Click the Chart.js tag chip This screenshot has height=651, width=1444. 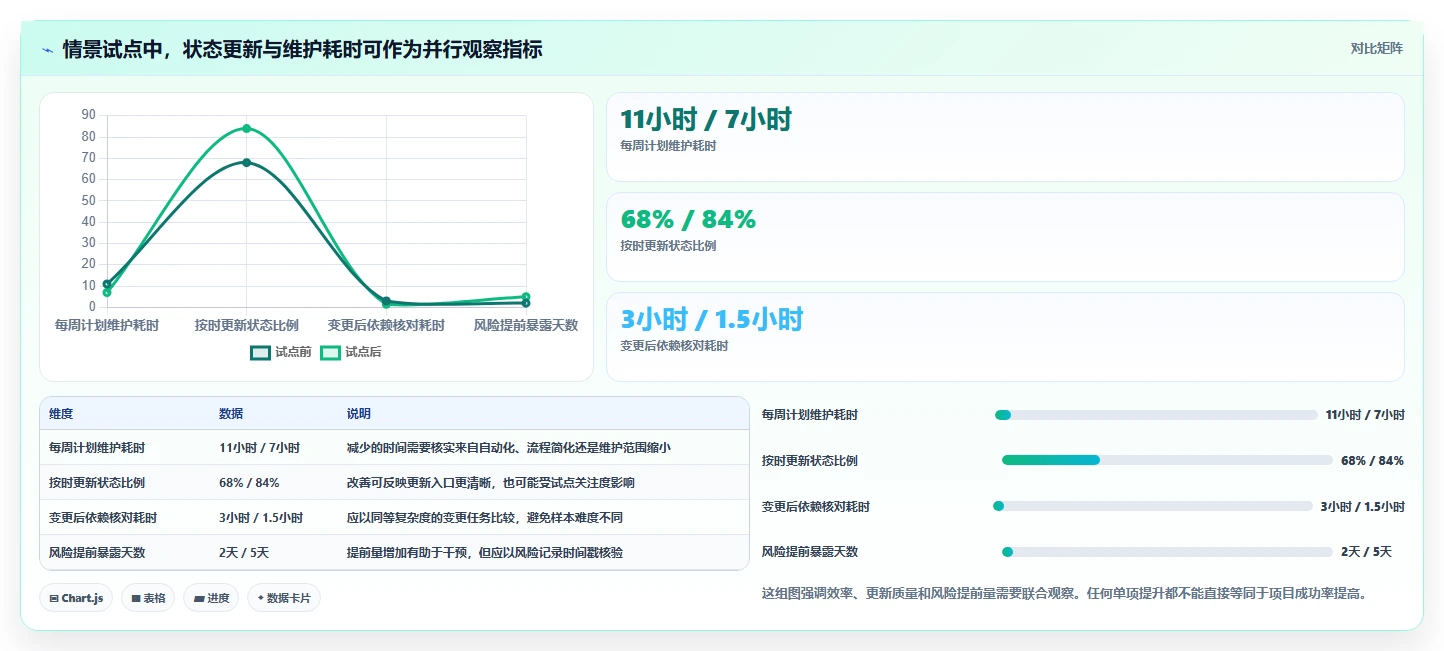click(77, 598)
